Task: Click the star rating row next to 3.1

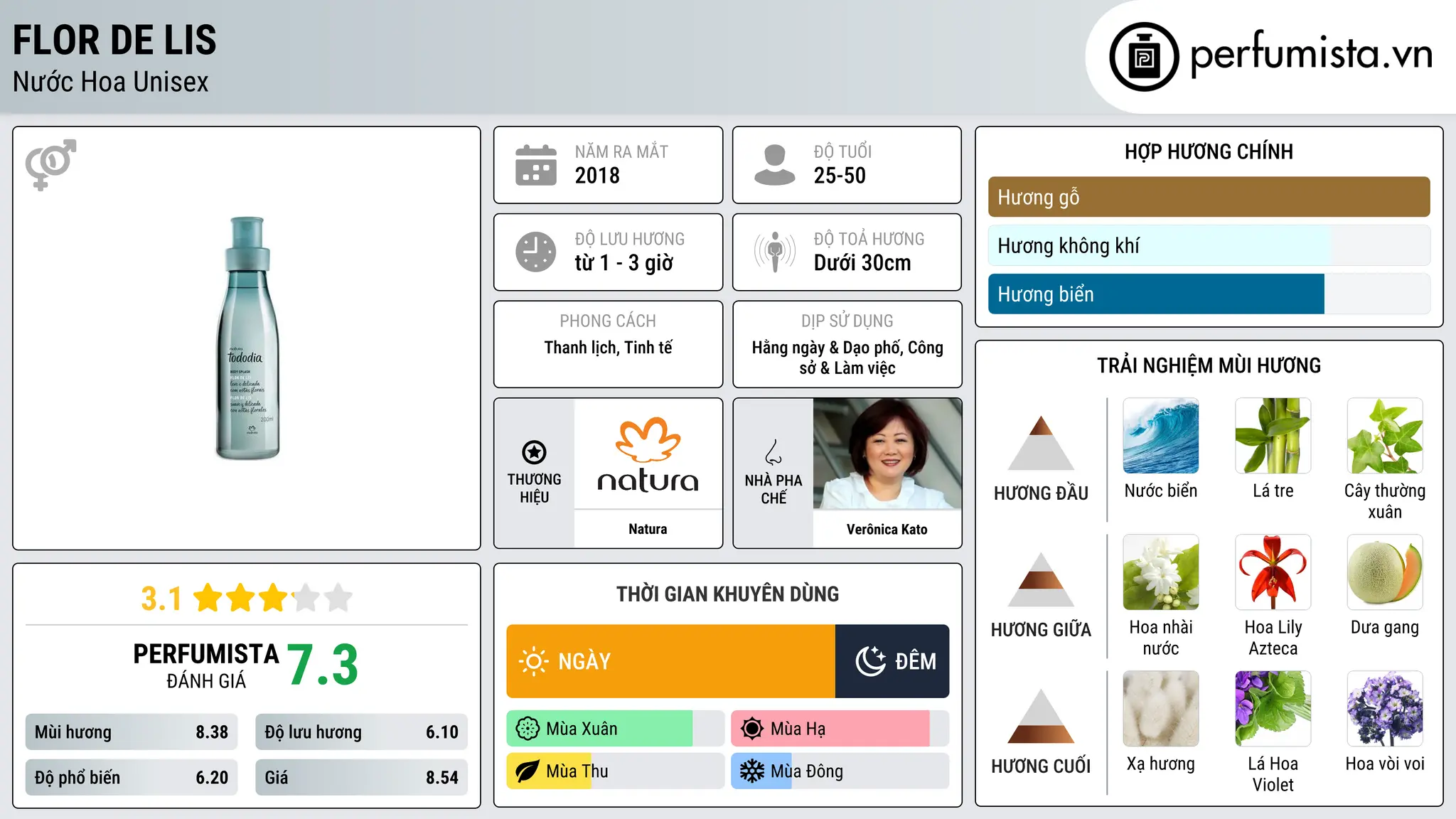Action: tap(273, 598)
